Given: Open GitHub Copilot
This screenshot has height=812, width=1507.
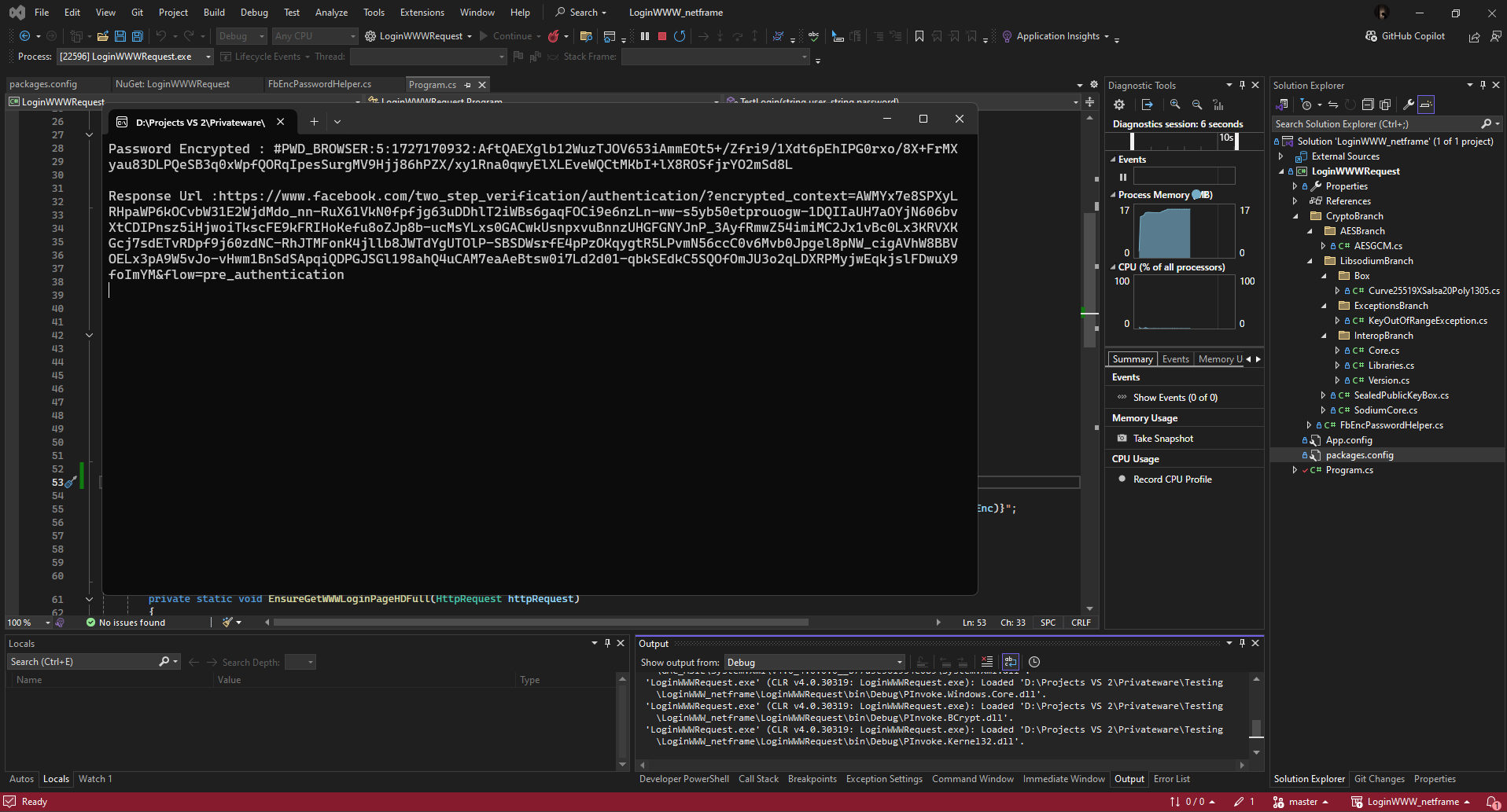Looking at the screenshot, I should pyautogui.click(x=1406, y=36).
